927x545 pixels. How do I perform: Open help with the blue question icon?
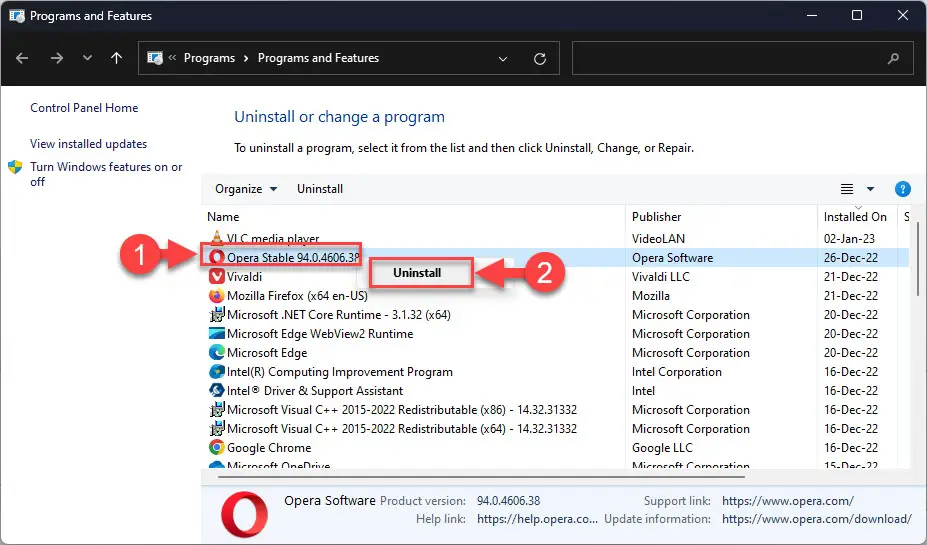coord(902,189)
